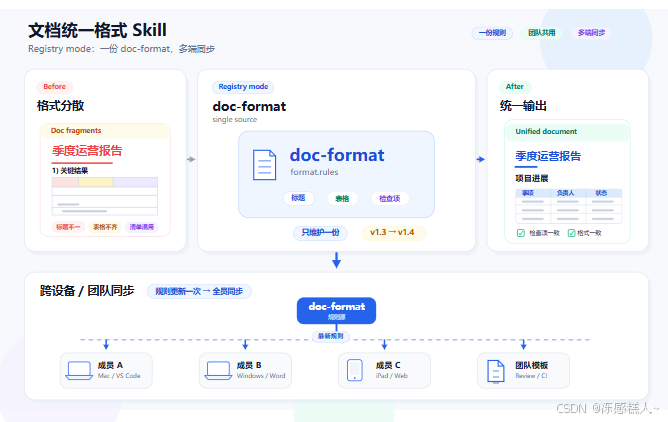
Task: Click the 清单混用 tag
Action: pos(141,227)
